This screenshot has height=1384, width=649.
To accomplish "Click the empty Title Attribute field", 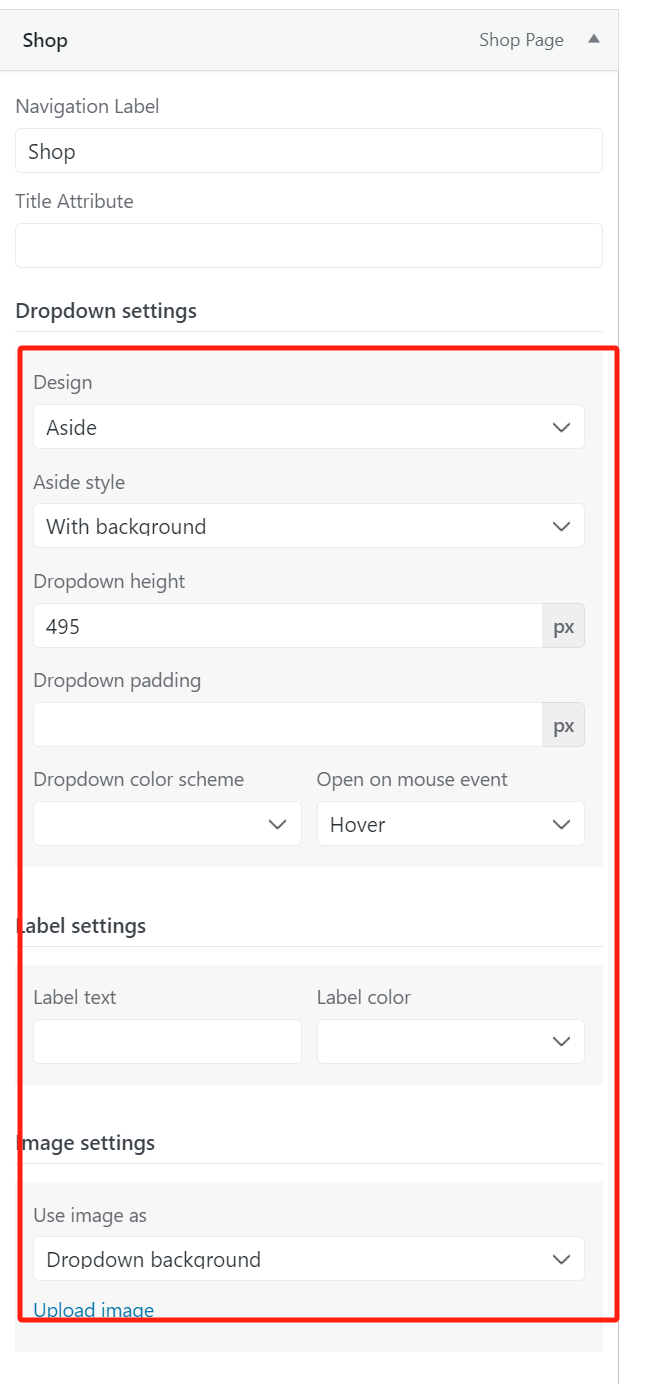I will 308,245.
